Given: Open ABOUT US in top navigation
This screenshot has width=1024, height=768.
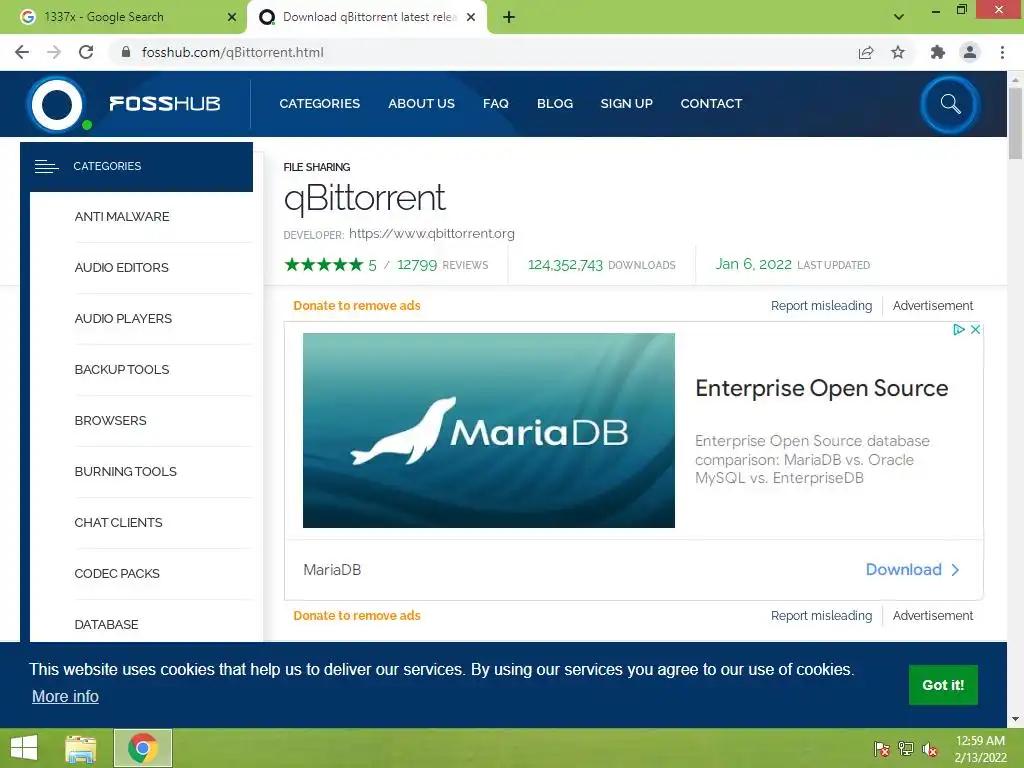Looking at the screenshot, I should pos(421,103).
